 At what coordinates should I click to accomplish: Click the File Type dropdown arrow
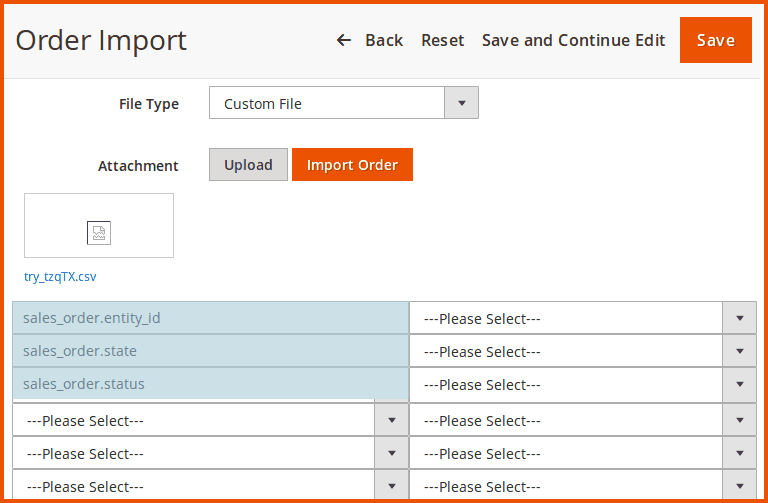(x=461, y=103)
